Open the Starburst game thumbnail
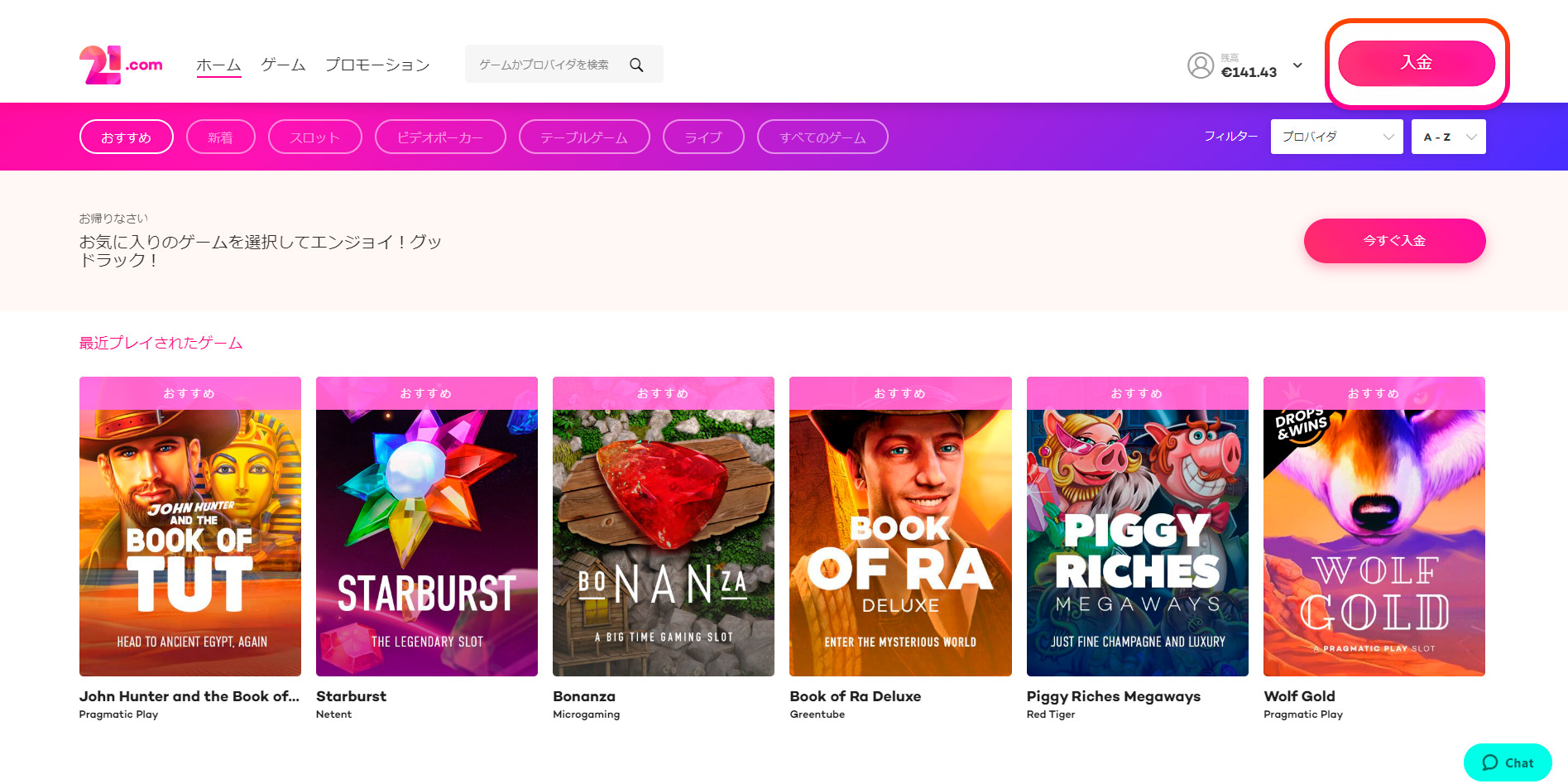The height and width of the screenshot is (784, 1568). [427, 527]
